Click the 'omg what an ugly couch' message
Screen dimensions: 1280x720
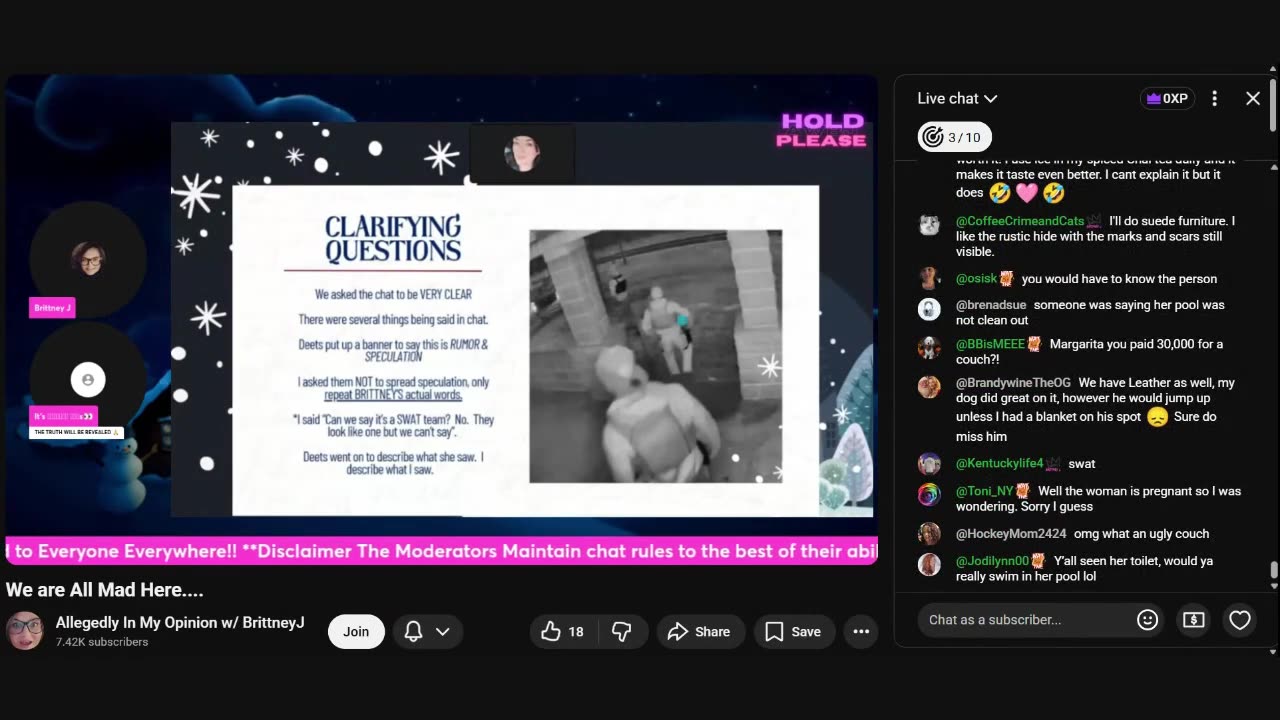(1142, 534)
